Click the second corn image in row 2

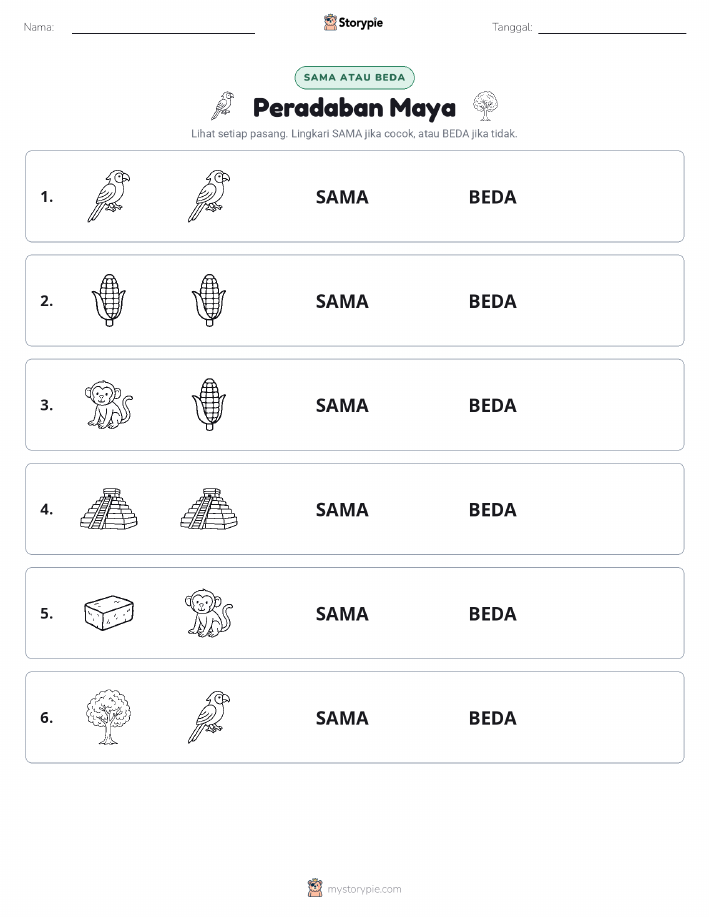(209, 300)
